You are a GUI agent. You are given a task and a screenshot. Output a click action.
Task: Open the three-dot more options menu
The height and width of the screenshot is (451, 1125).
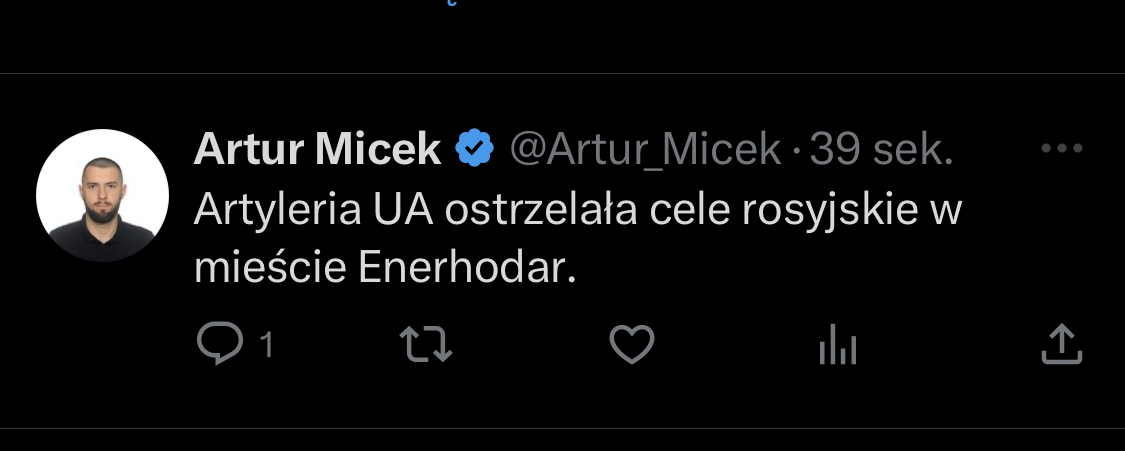(1062, 149)
